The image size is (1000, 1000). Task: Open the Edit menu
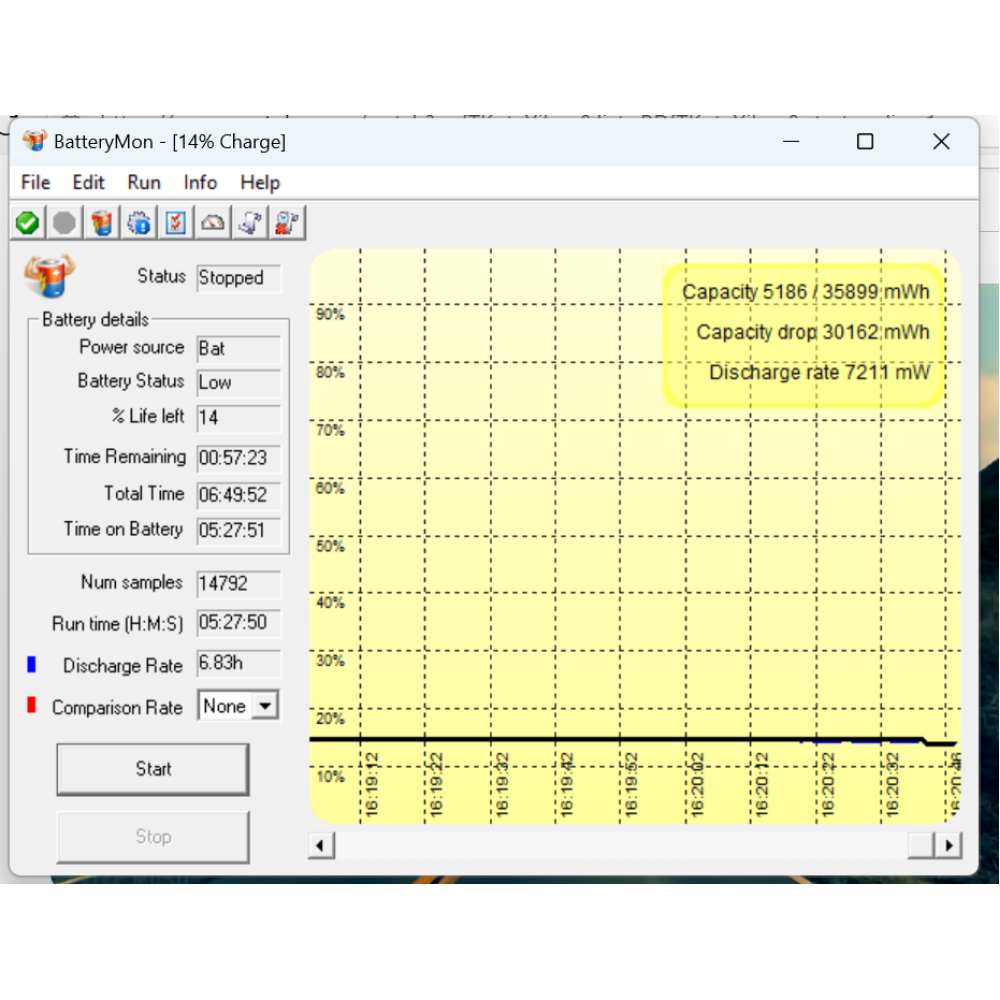pos(88,182)
